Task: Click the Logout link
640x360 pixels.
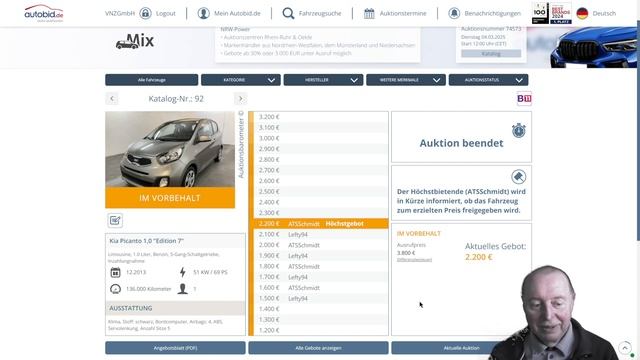Action: point(166,13)
